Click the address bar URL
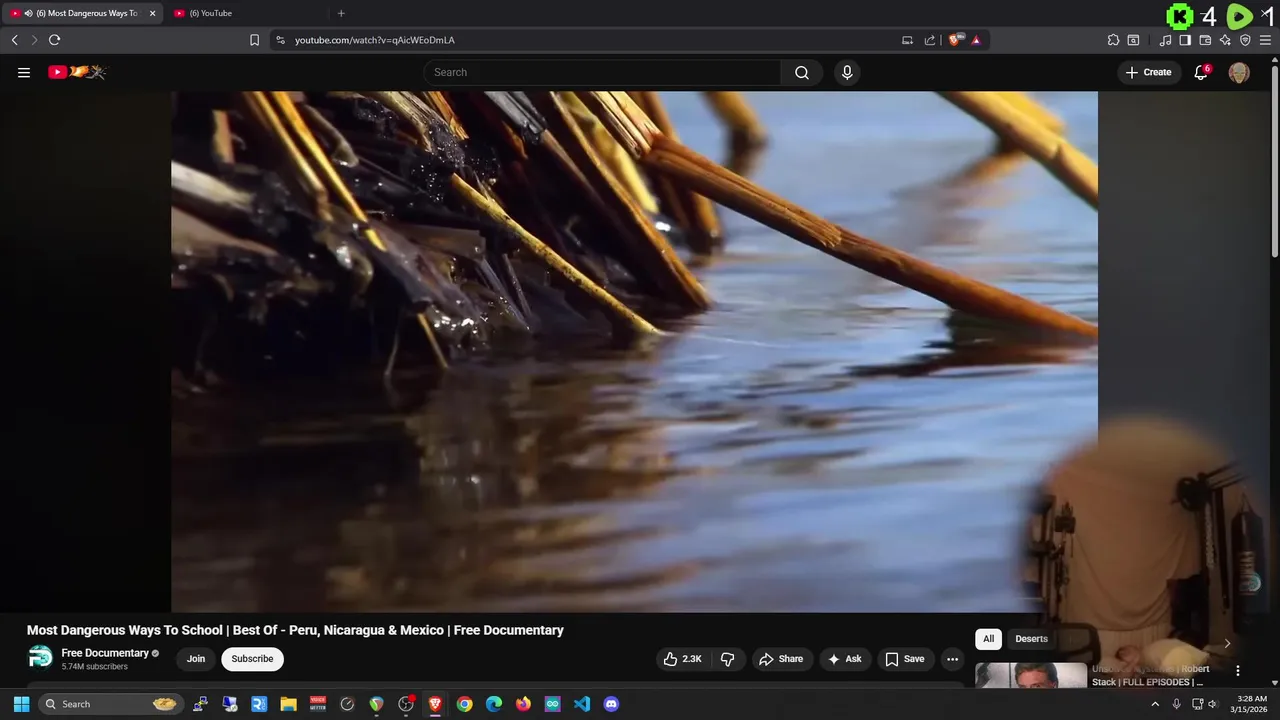Viewport: 1280px width, 720px height. (375, 40)
